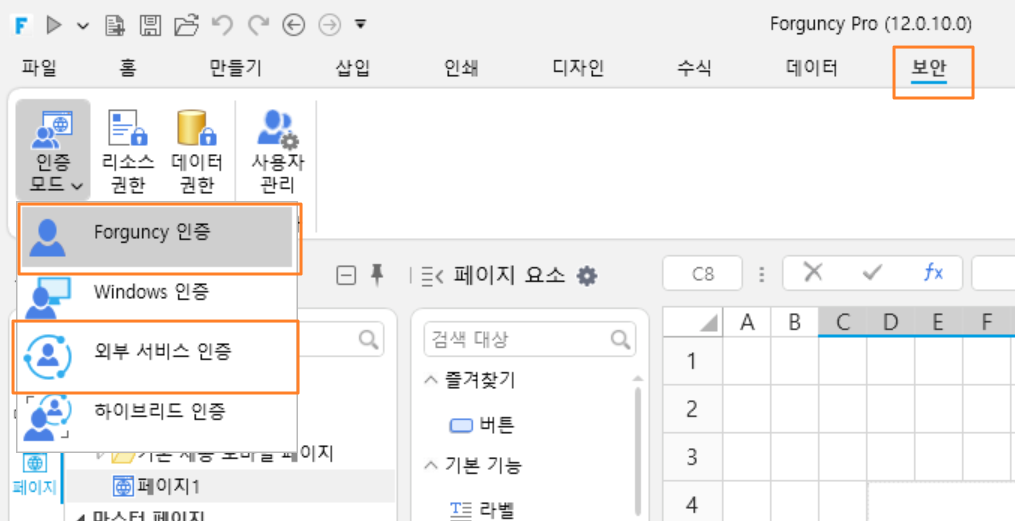Switch to the 인쇄 tab
This screenshot has width=1015, height=521.
(461, 68)
